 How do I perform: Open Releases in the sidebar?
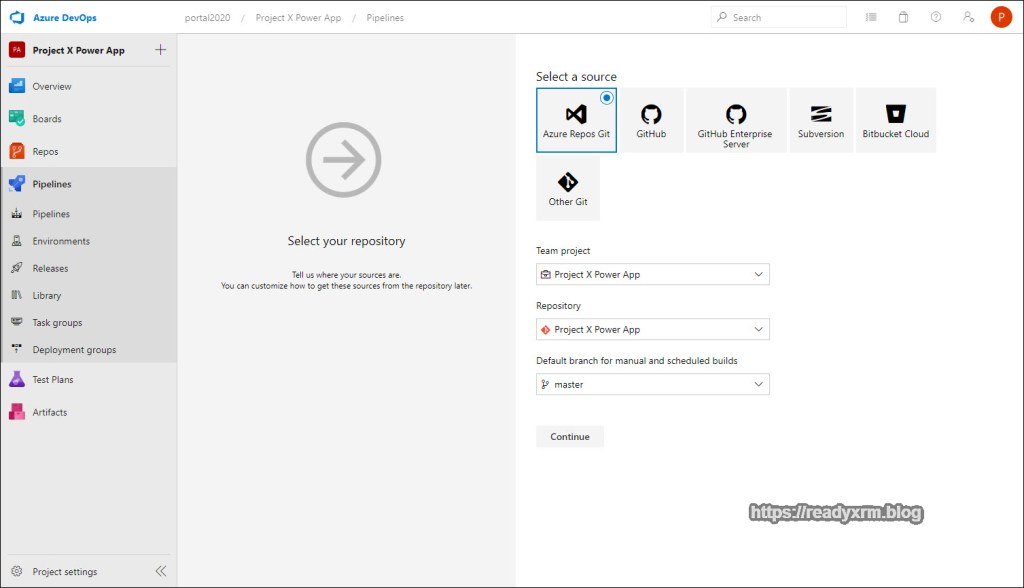(x=50, y=268)
